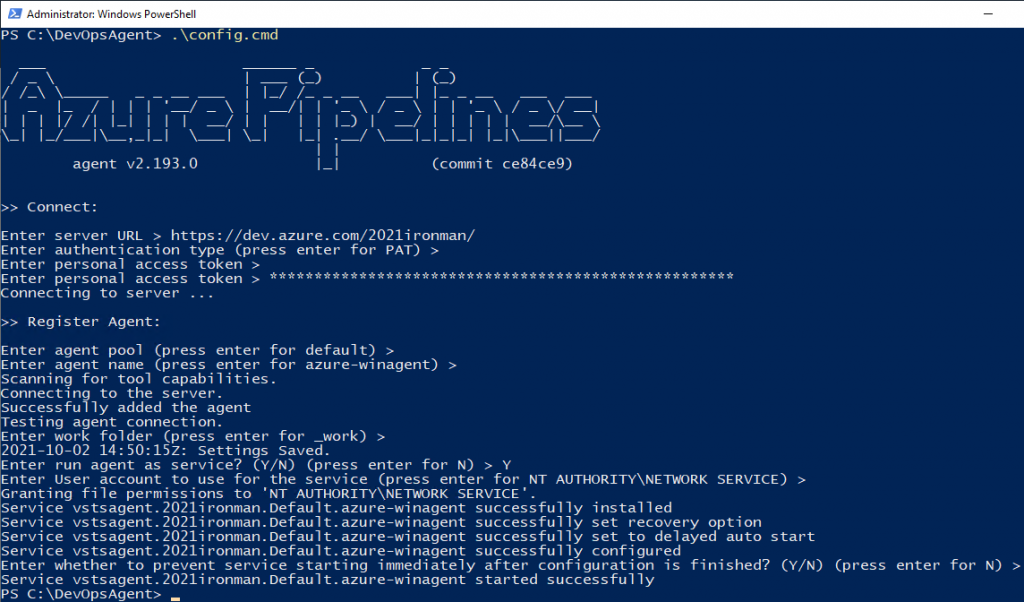Click the final PS C:\DevOpsAgent prompt cursor

pos(174,595)
